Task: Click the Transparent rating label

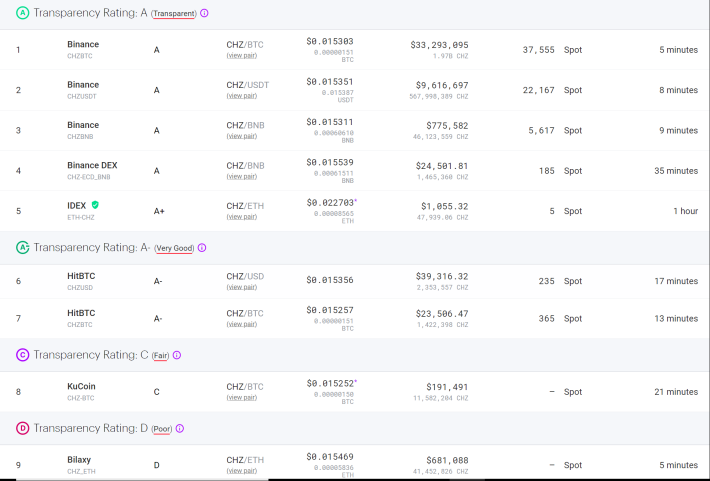Action: coord(174,14)
